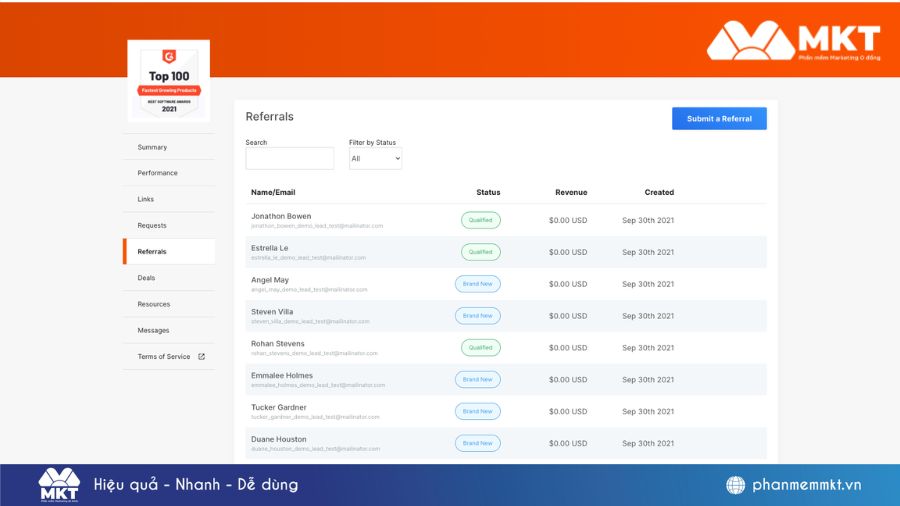Open the Filter by Status dropdown
The image size is (900, 506).
pyautogui.click(x=375, y=158)
